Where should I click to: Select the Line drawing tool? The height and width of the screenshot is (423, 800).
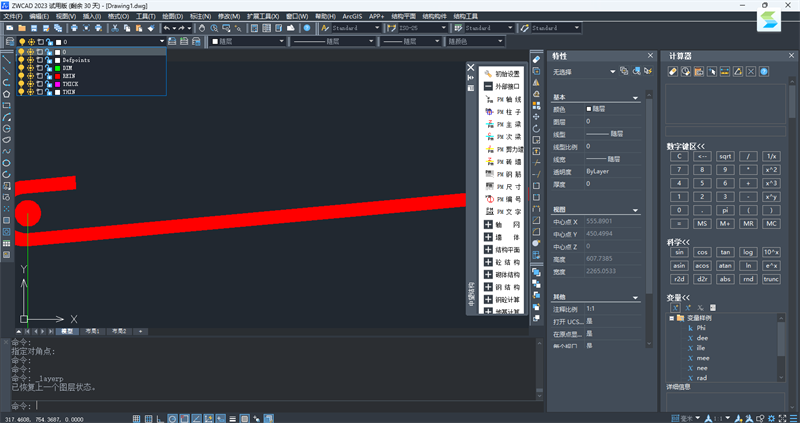(x=7, y=59)
